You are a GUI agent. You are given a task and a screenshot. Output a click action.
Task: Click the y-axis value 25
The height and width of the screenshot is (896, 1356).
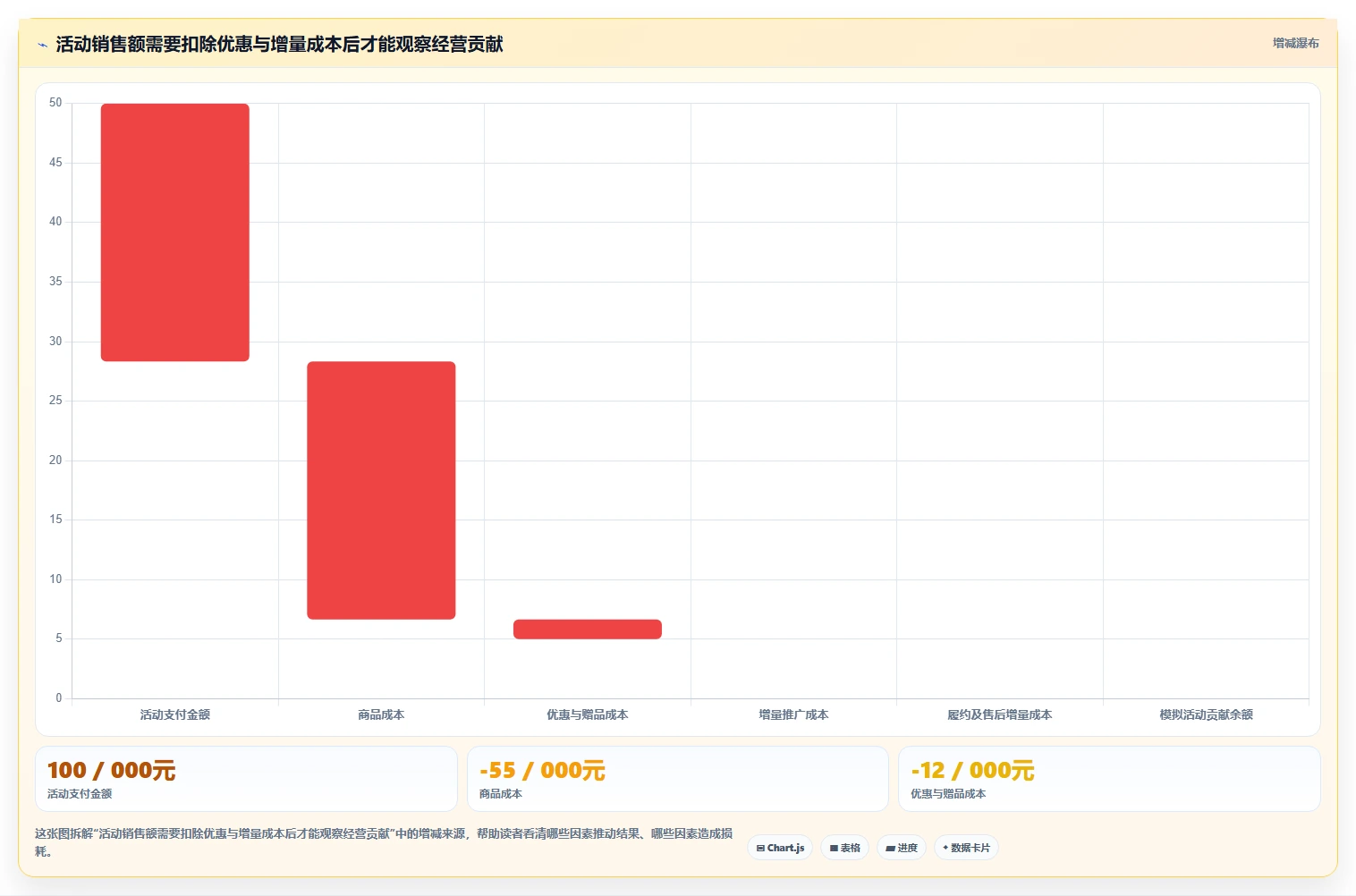click(x=55, y=401)
